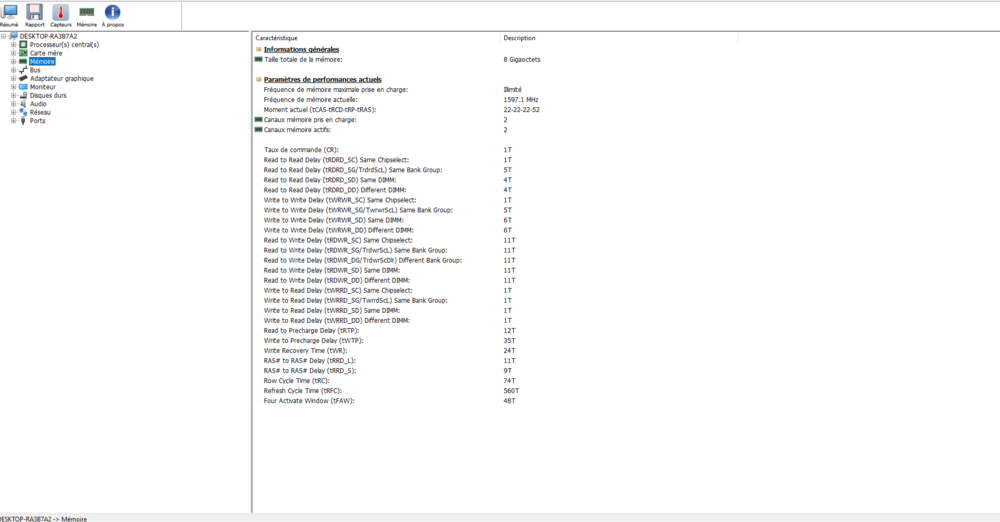Screen dimensions: 1000x522
Task: Select Réseau in the device tree
Action: click(40, 112)
